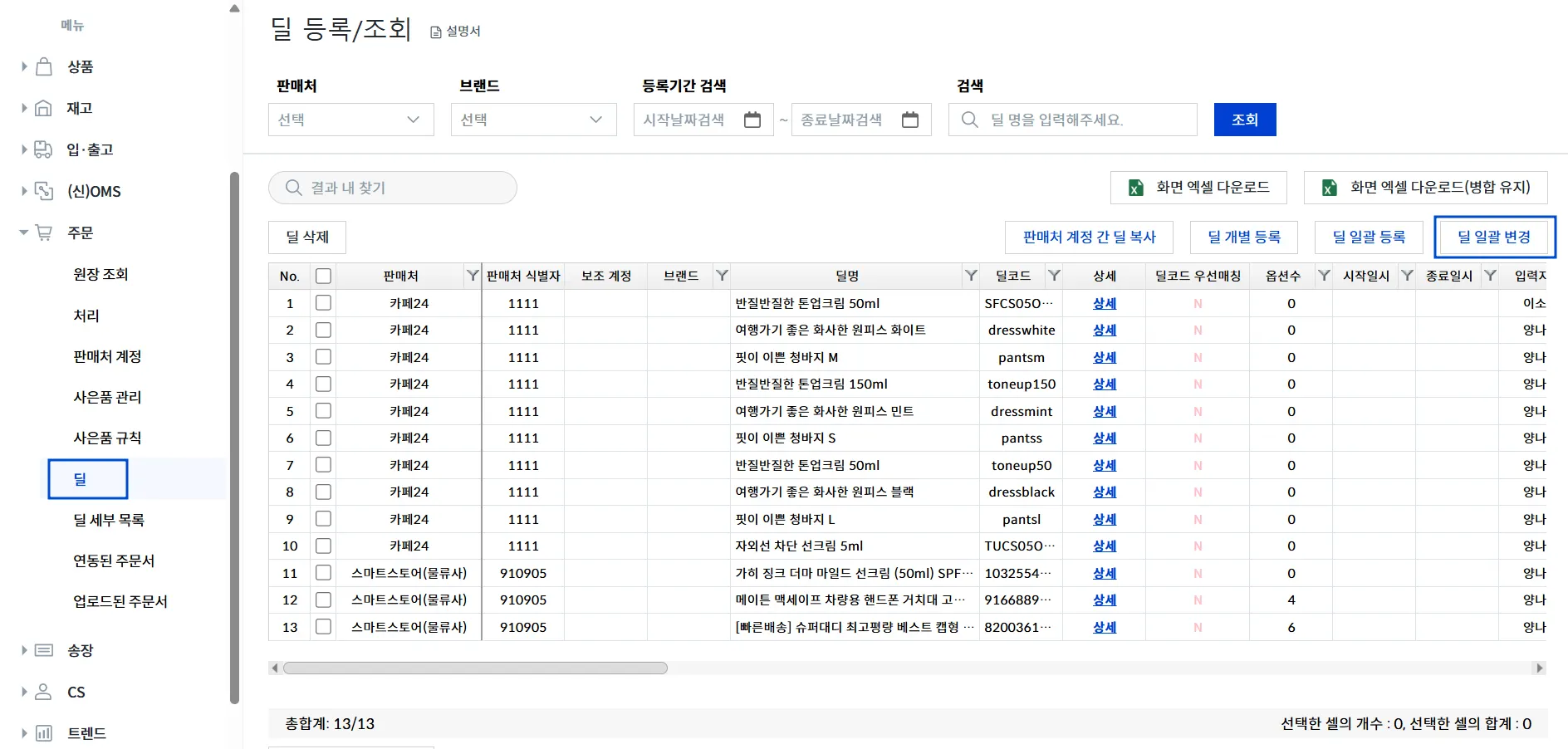Click 상세 link for dresswhite row
Image resolution: width=1568 pixels, height=749 pixels.
(x=1104, y=330)
